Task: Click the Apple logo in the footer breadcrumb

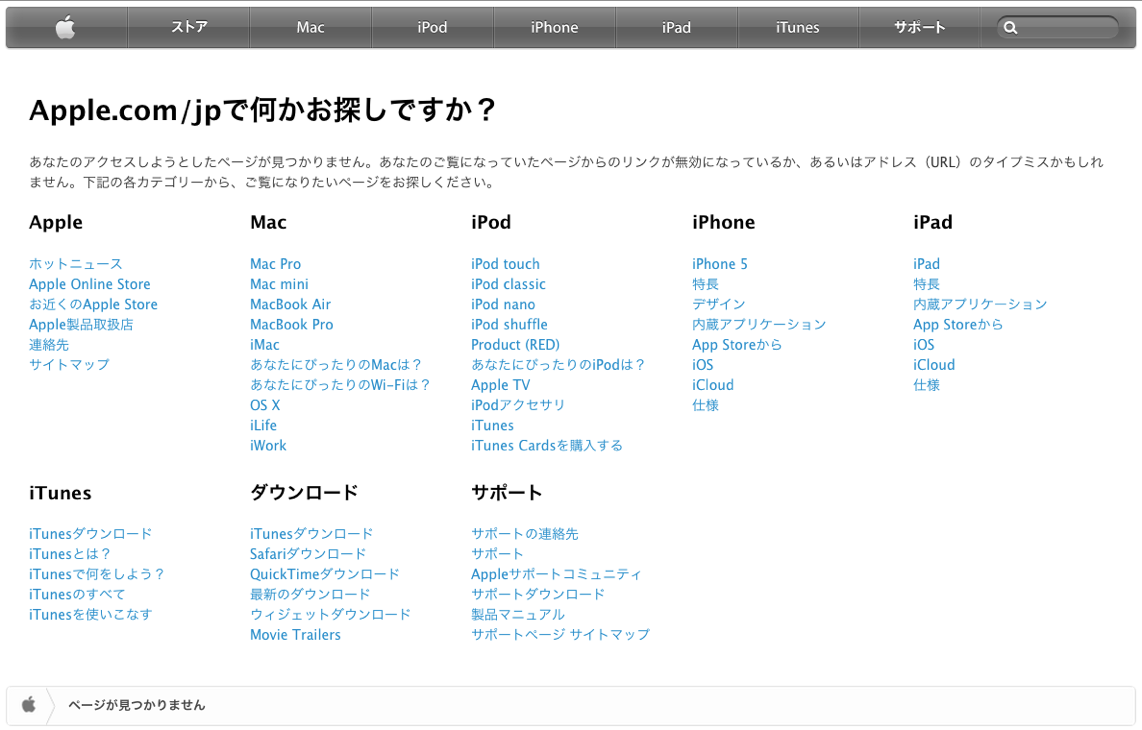Action: coord(28,705)
